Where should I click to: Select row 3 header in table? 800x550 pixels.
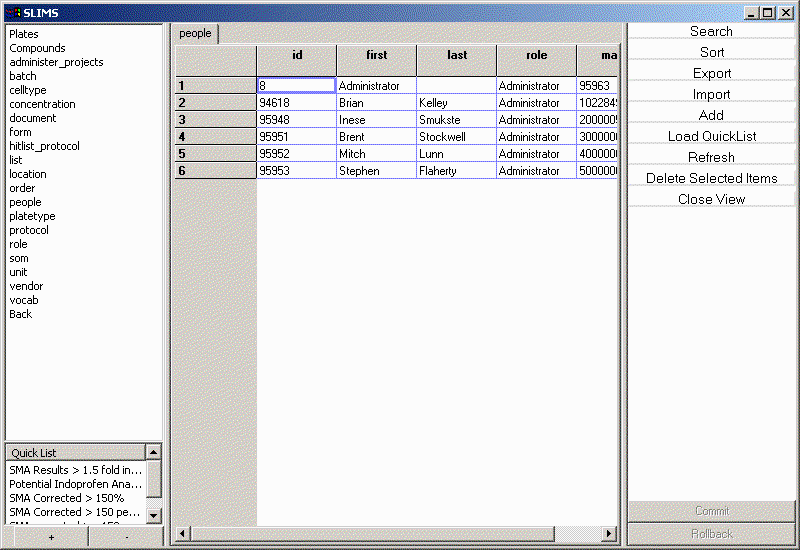215,120
